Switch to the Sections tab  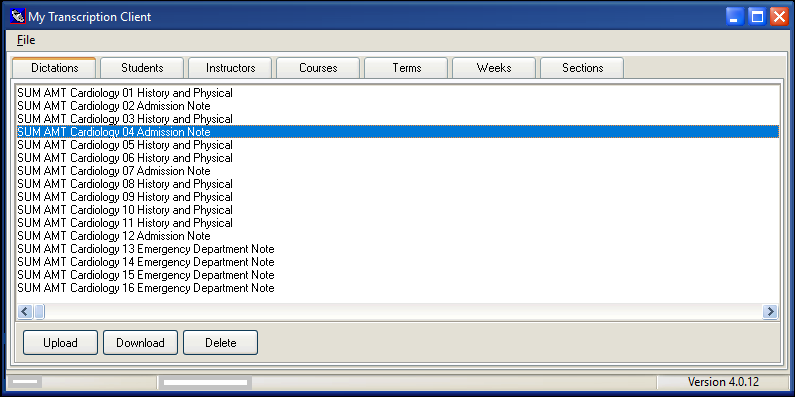[x=582, y=68]
